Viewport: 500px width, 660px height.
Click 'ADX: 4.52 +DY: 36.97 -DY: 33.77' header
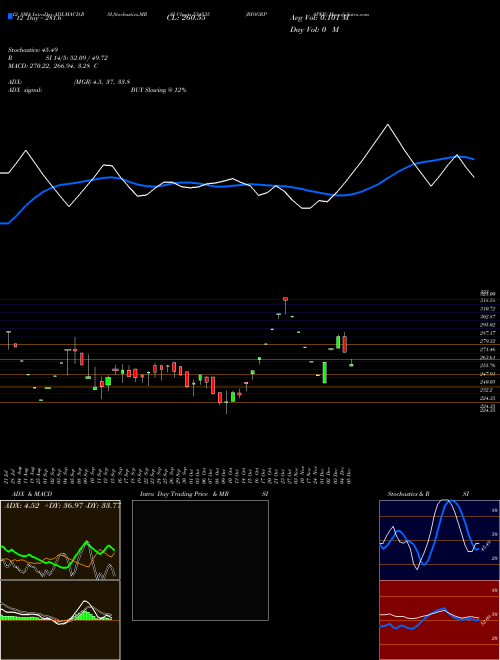click(x=62, y=506)
